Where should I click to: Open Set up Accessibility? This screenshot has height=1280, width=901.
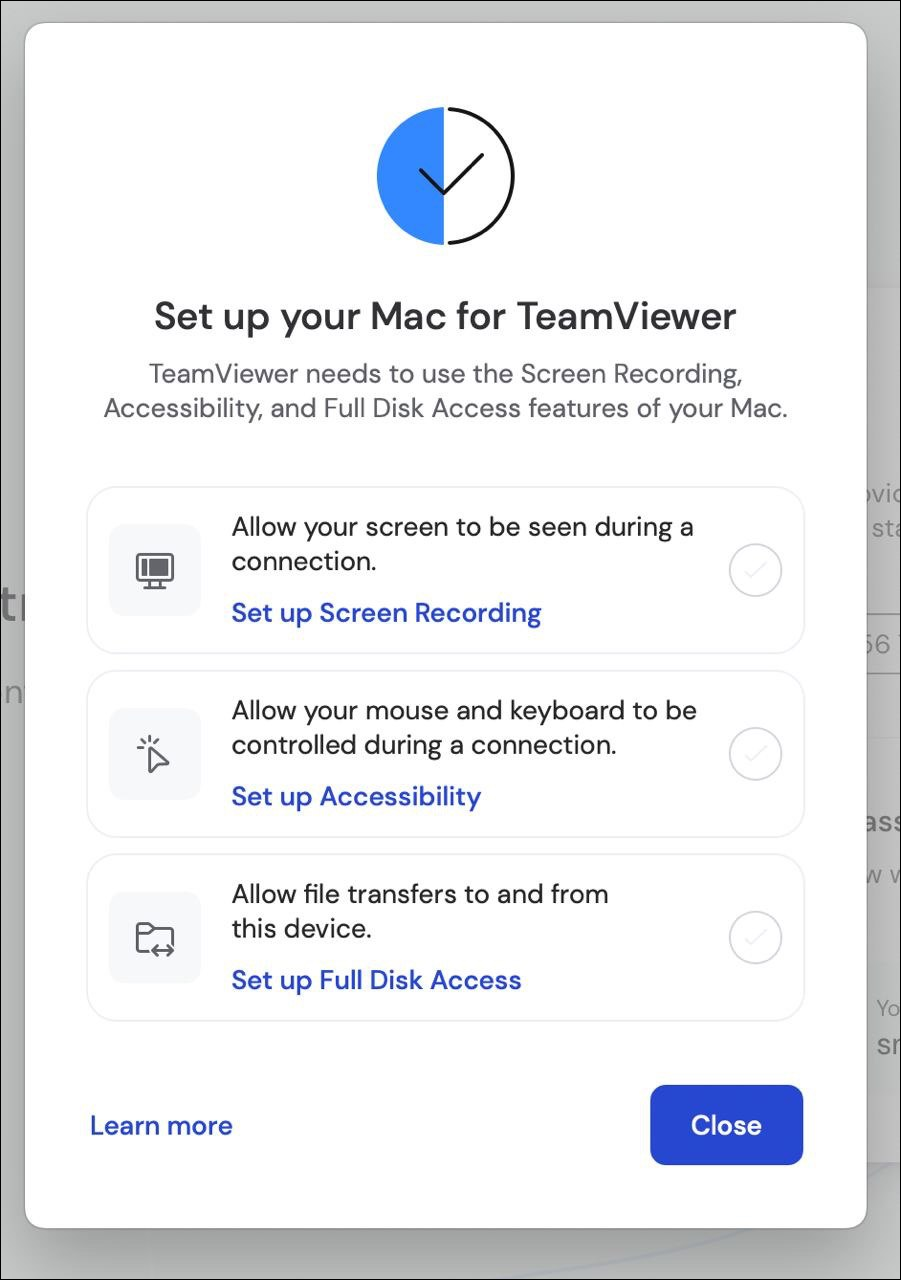point(355,796)
